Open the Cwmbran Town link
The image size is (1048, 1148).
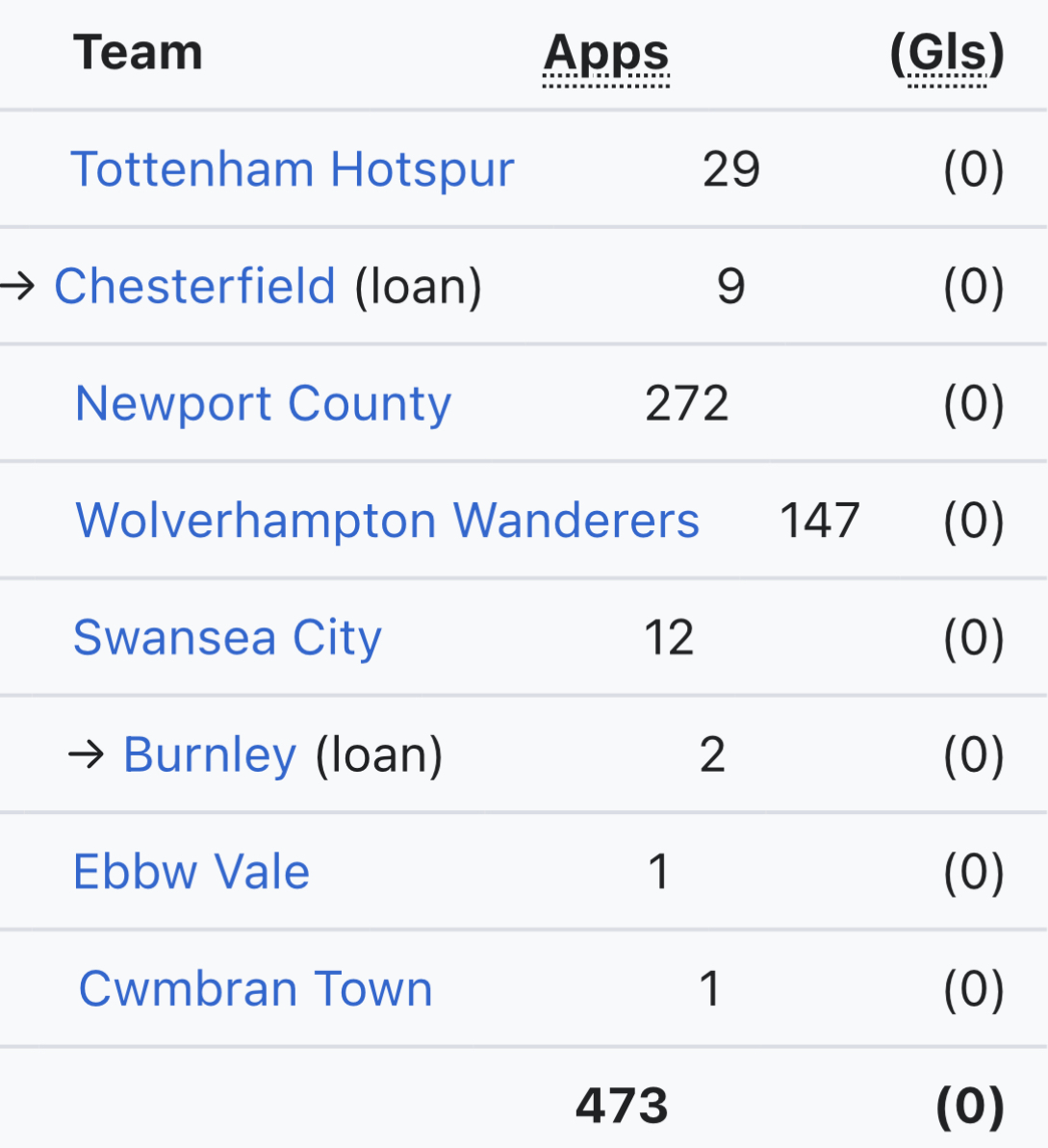[x=255, y=989]
